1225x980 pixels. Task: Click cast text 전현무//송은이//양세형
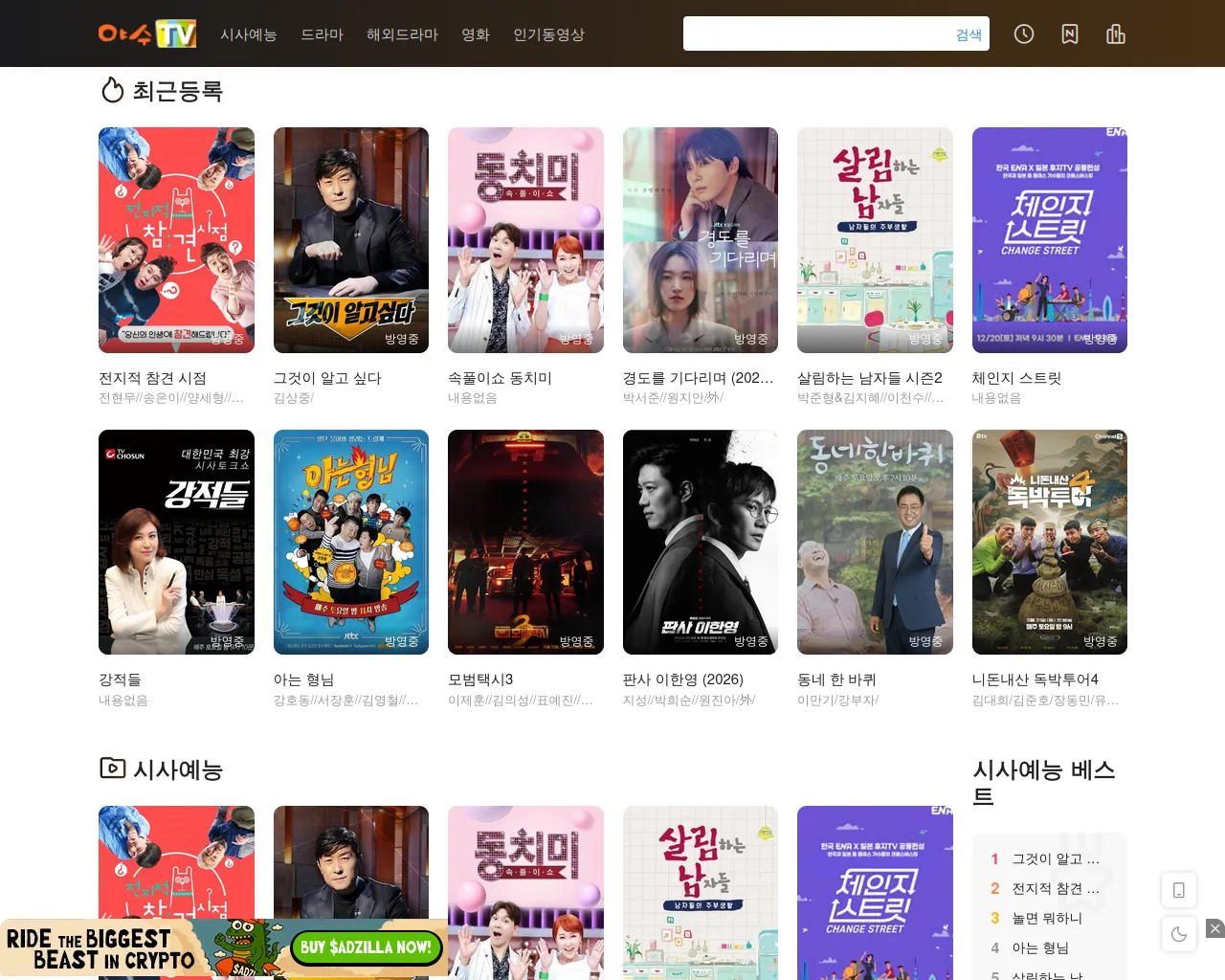pyautogui.click(x=171, y=398)
